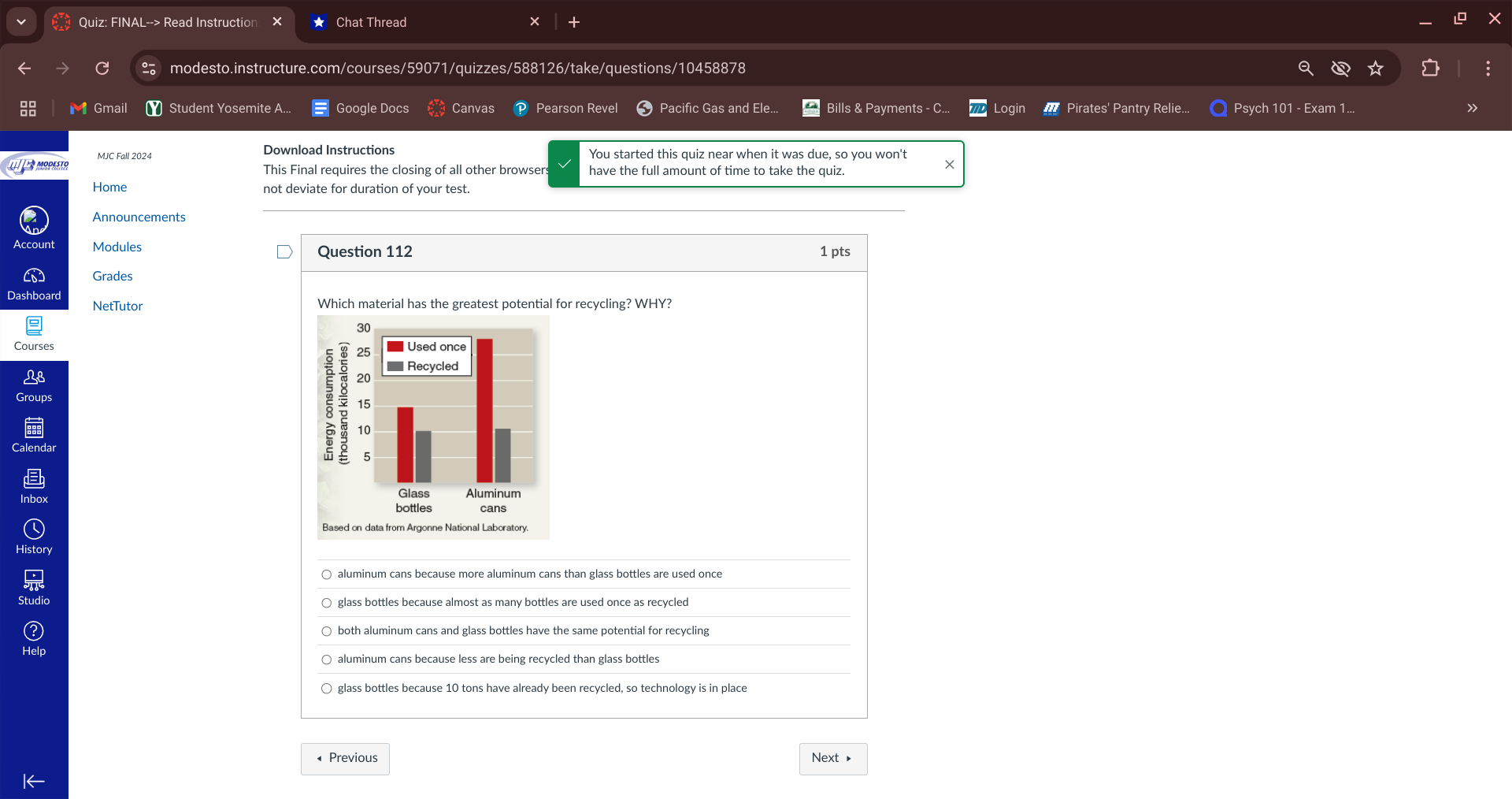This screenshot has height=799, width=1512.
Task: Bookmark this page with the star icon
Action: (x=1375, y=69)
